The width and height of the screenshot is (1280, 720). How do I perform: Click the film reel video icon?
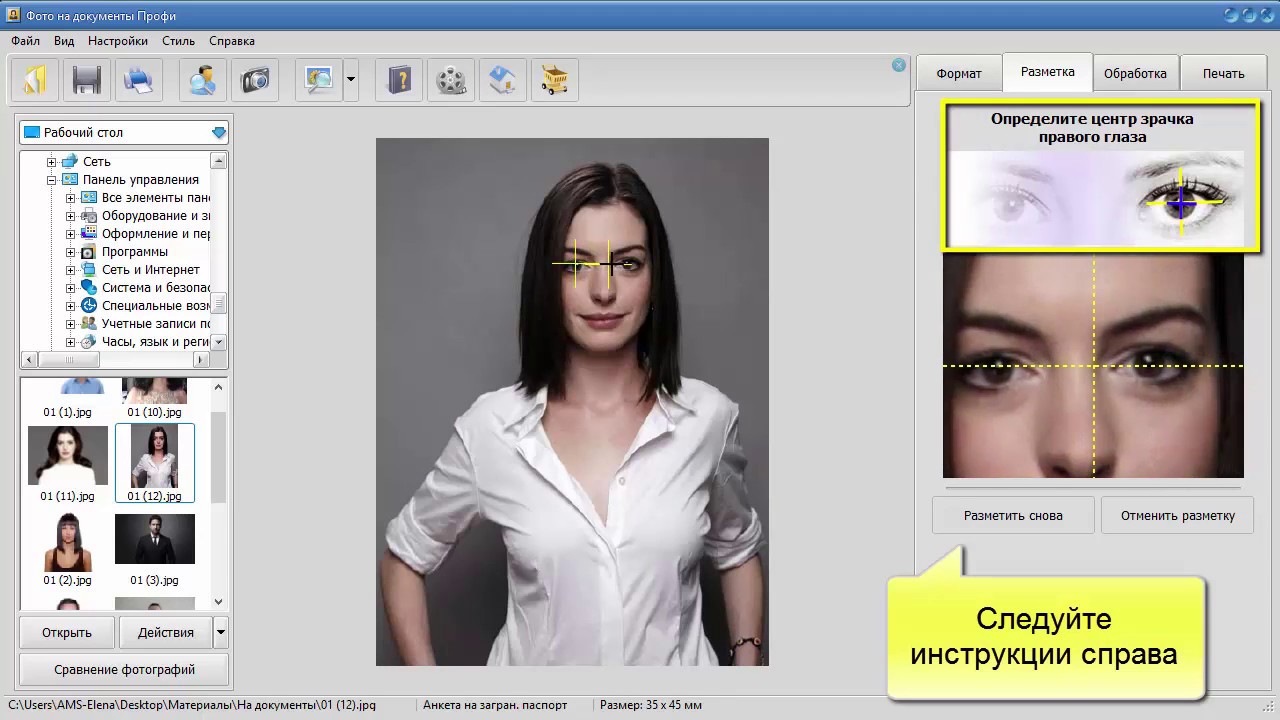click(451, 79)
